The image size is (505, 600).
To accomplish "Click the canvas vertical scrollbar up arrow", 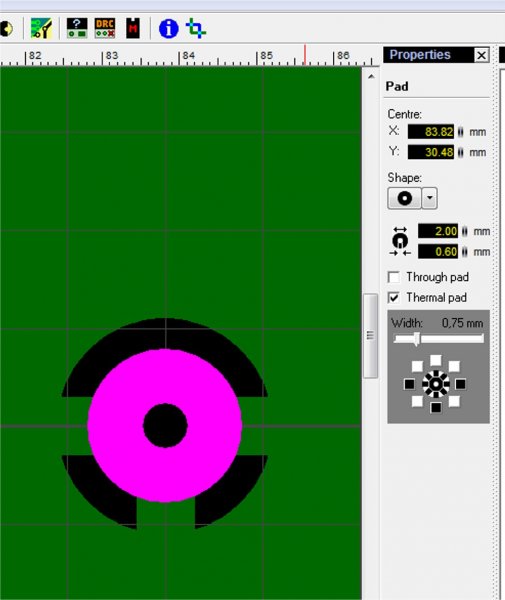I will [371, 77].
